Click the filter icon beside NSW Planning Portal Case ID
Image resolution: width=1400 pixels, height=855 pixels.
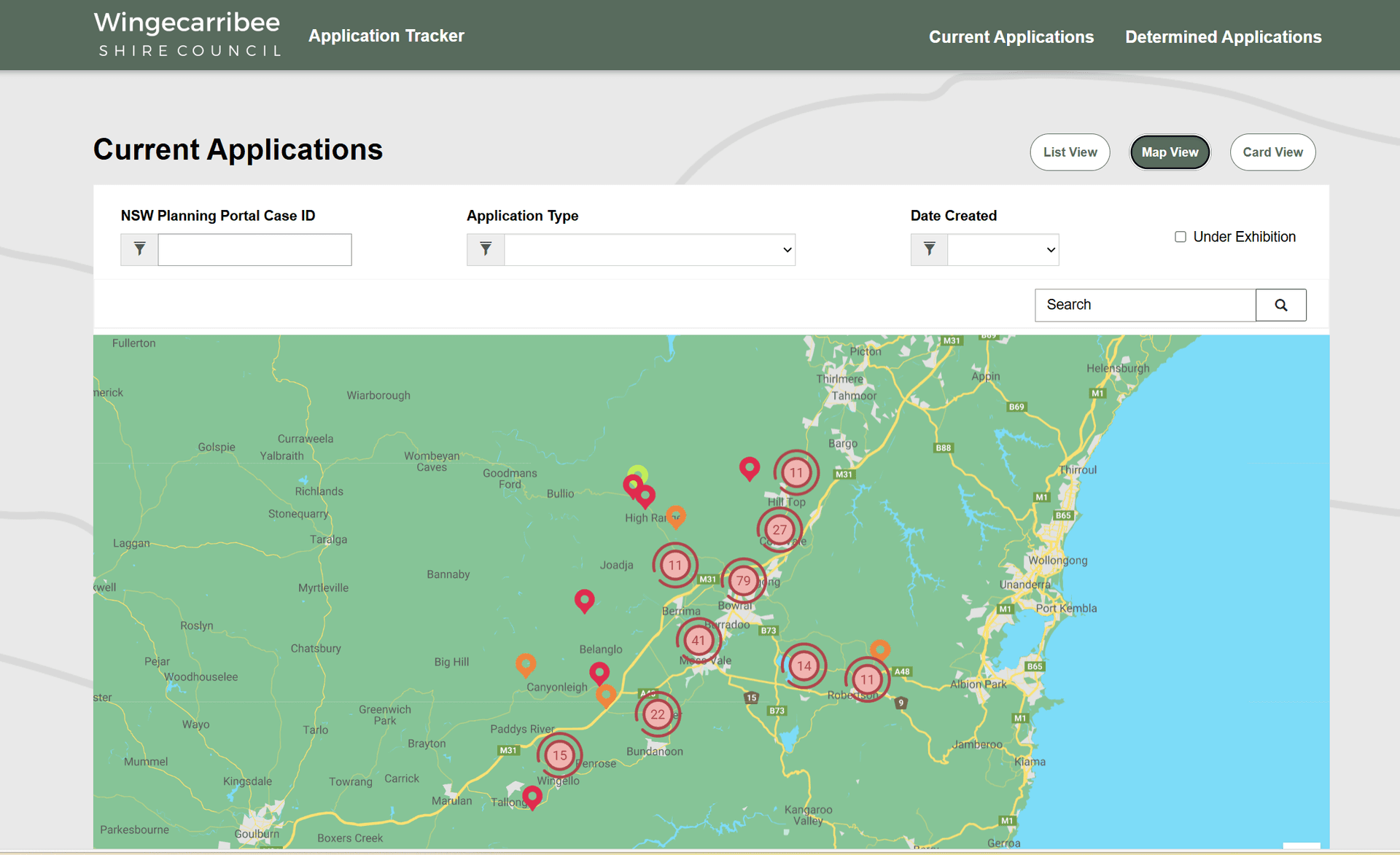(139, 249)
